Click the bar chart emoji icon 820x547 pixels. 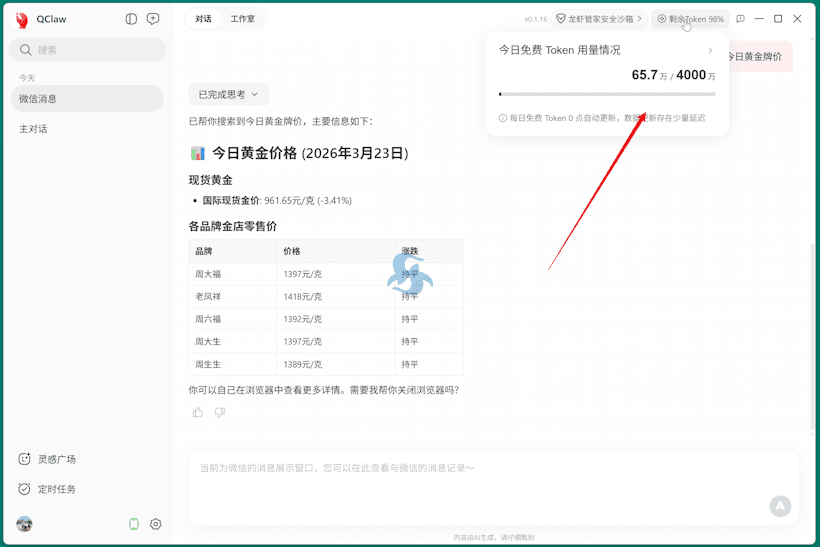(x=198, y=153)
